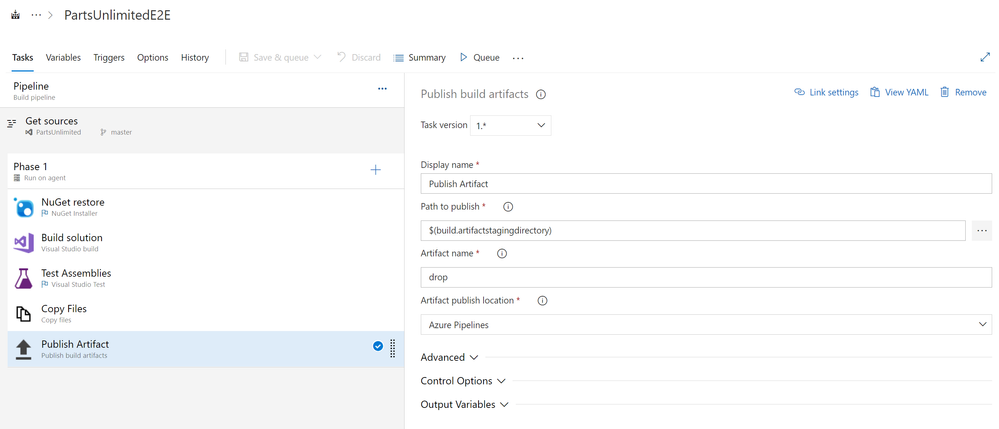Viewport: 999px width, 429px height.
Task: Click the Get sources icon
Action: click(11, 124)
